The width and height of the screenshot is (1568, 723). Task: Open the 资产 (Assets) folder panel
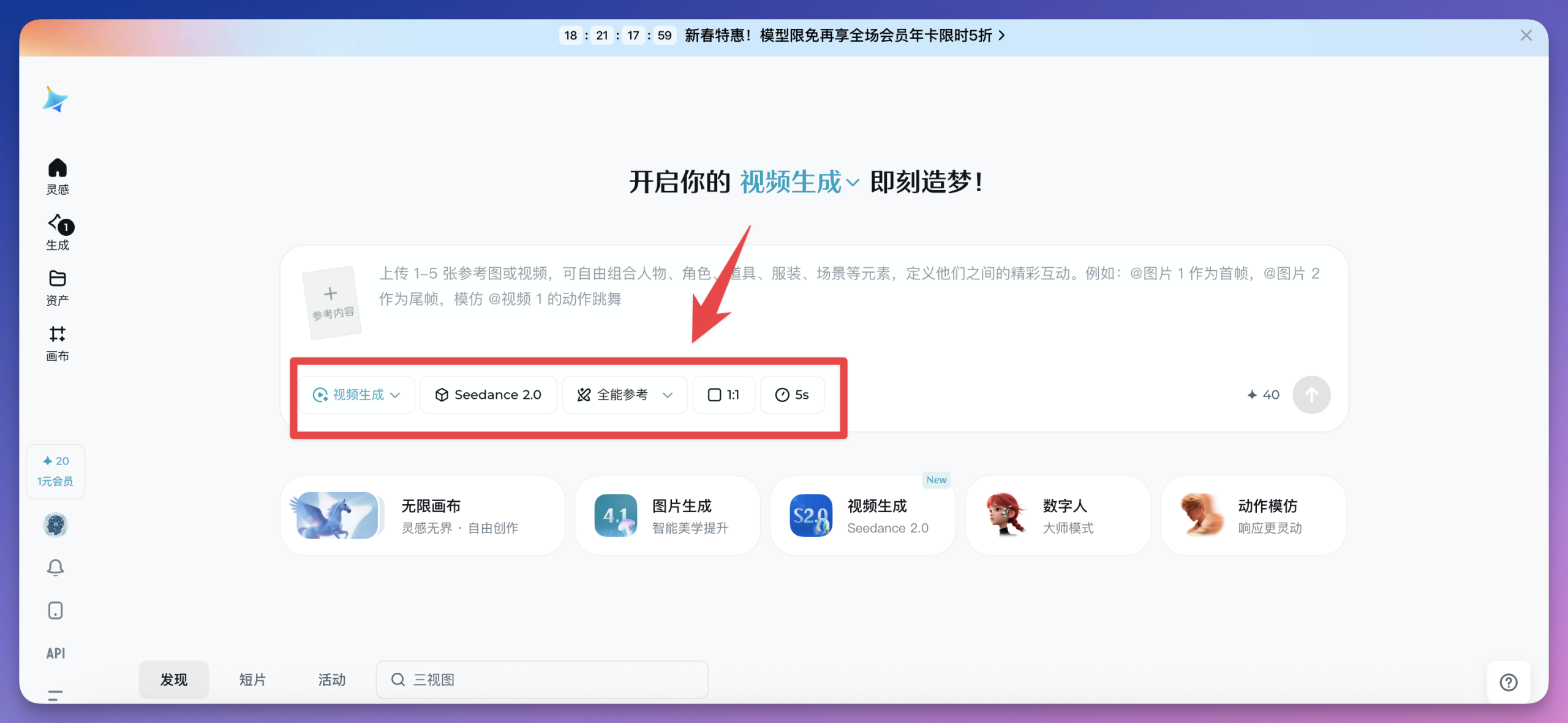(57, 287)
